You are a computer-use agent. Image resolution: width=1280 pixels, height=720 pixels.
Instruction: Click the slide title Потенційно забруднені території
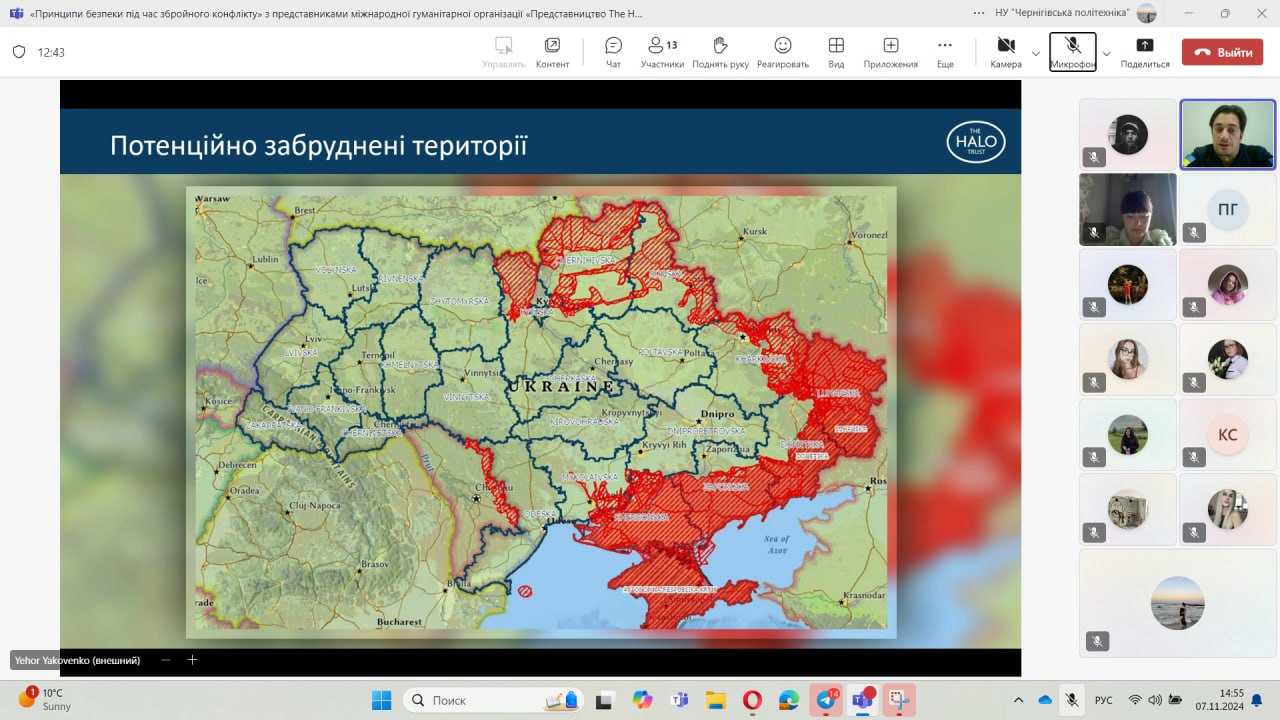click(318, 146)
